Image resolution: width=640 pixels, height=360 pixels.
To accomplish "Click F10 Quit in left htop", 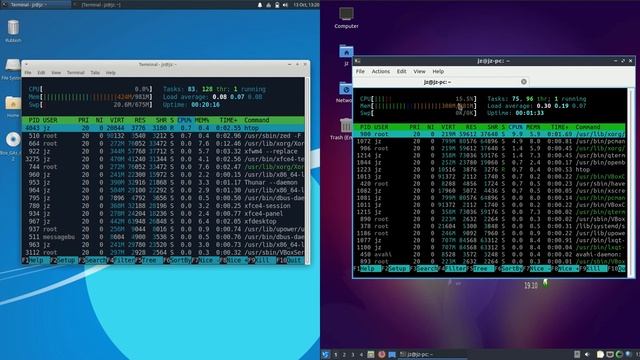I will [291, 260].
